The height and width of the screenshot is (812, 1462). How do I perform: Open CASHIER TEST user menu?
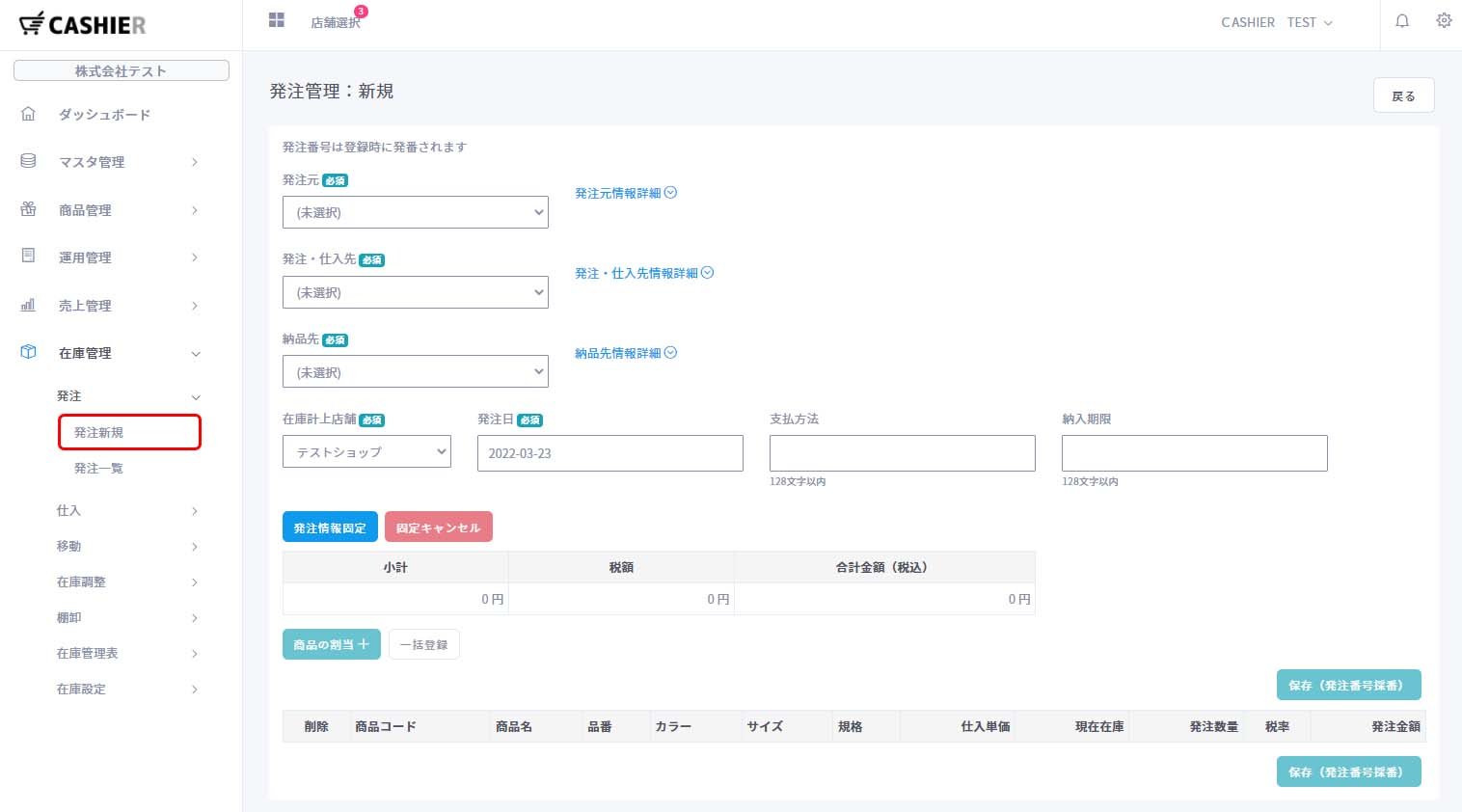[1277, 22]
